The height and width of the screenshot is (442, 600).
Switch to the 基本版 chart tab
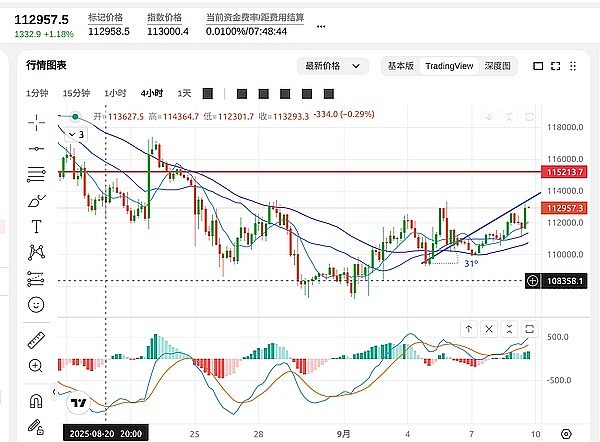400,65
